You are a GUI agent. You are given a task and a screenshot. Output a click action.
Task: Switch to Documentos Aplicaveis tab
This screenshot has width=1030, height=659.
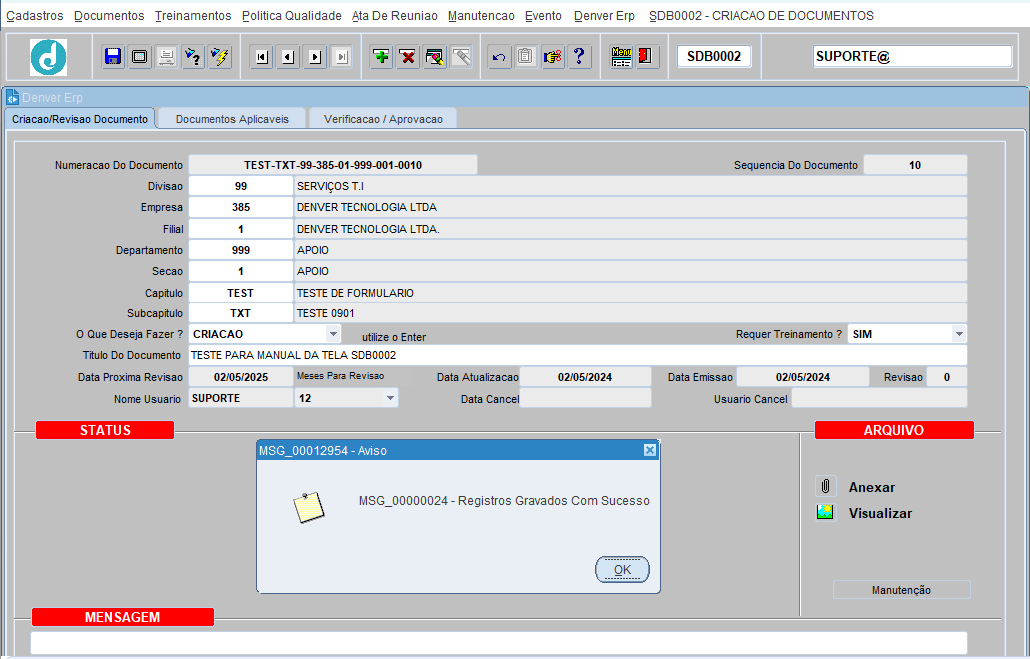(233, 119)
